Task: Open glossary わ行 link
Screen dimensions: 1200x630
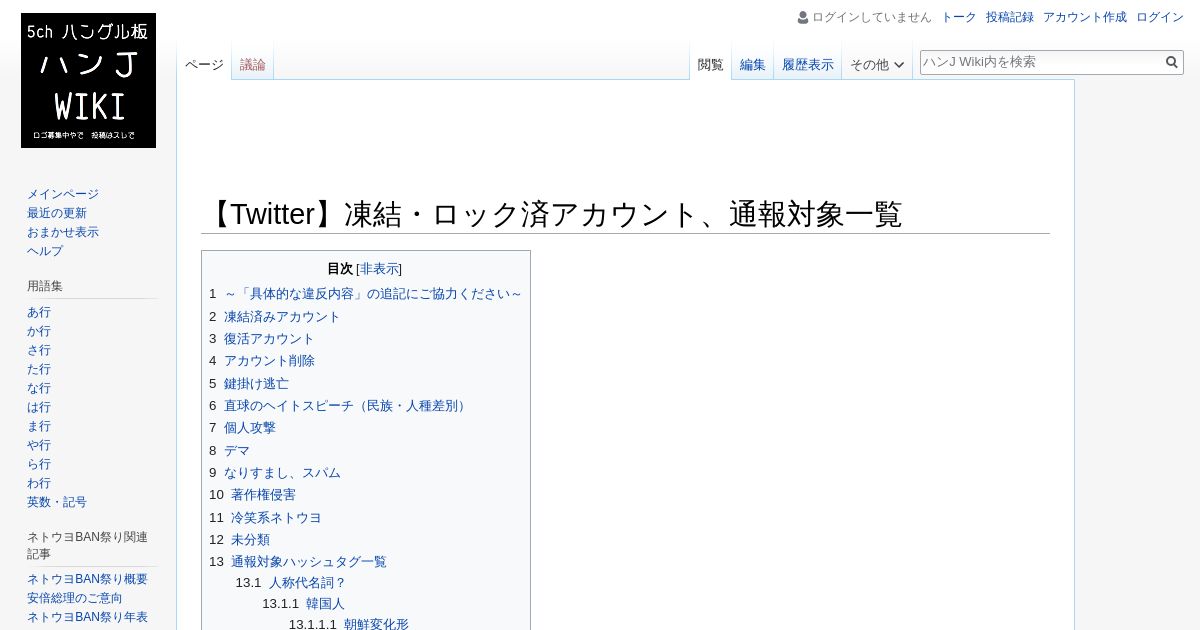Action: coord(39,483)
